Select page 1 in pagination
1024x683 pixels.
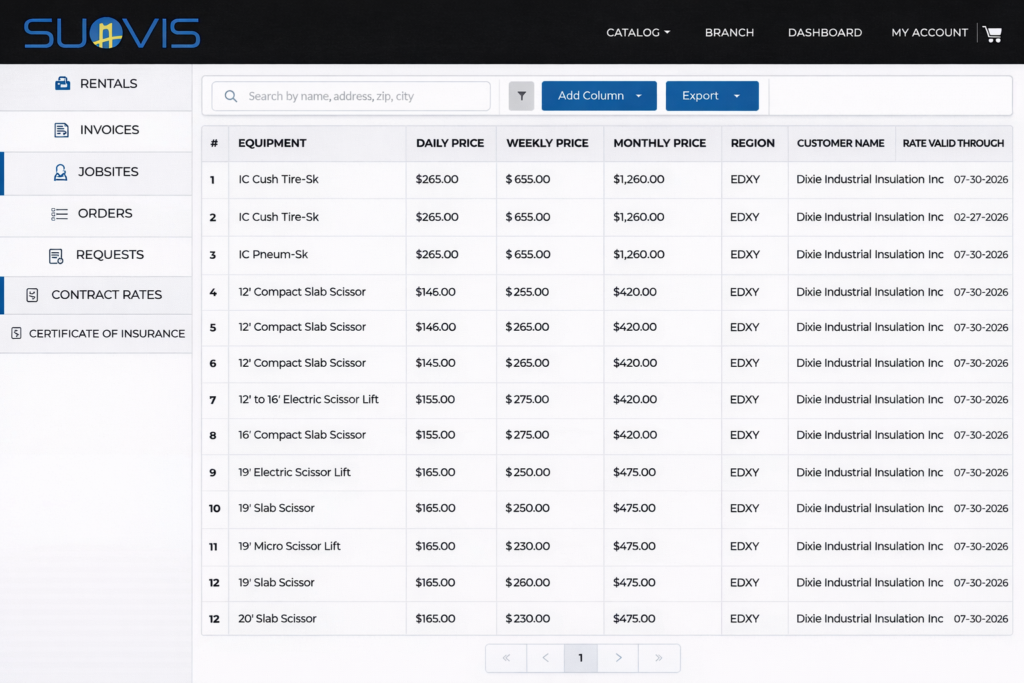coord(581,658)
